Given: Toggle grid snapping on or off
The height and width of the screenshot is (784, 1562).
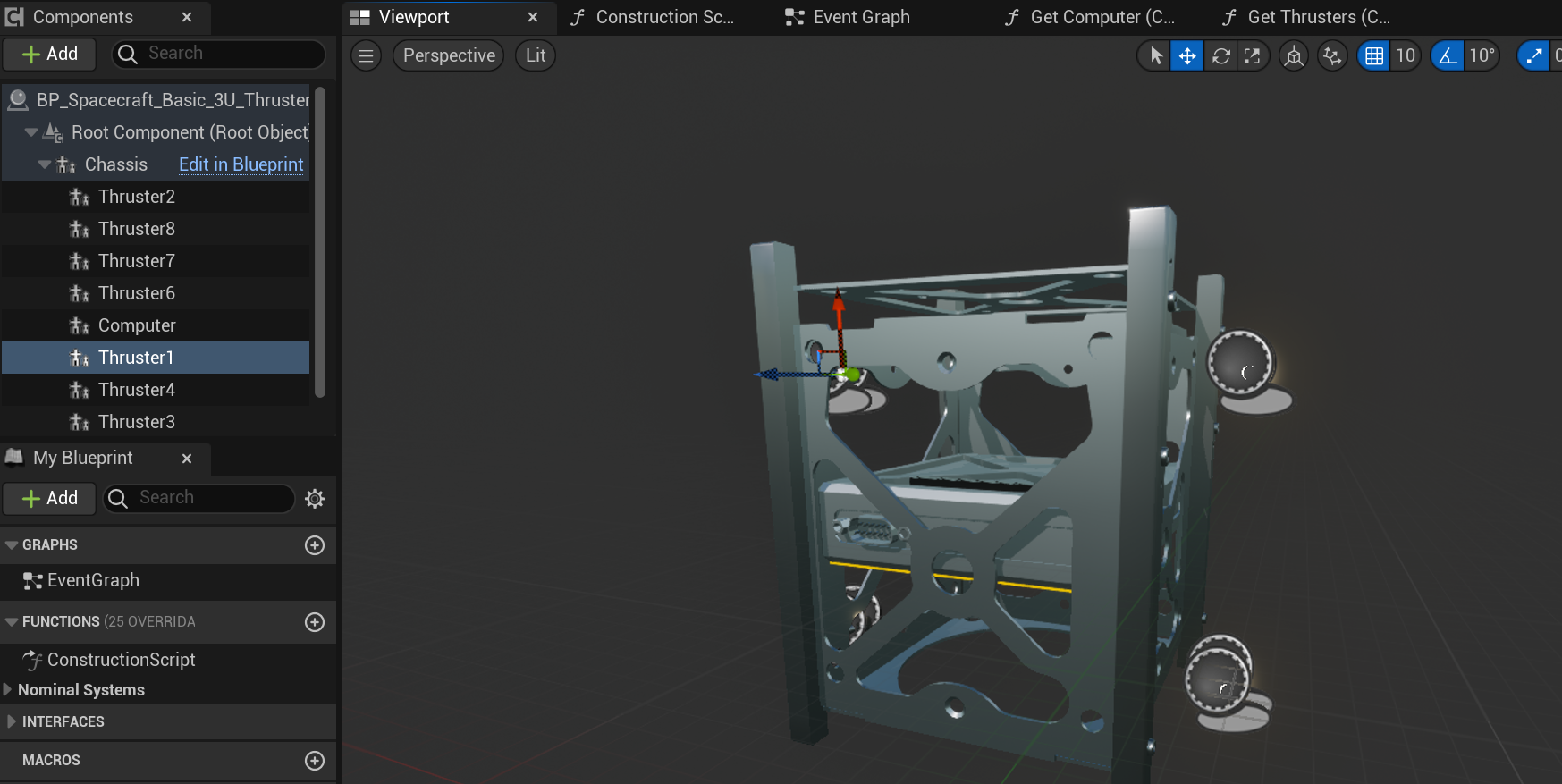Looking at the screenshot, I should [1374, 56].
